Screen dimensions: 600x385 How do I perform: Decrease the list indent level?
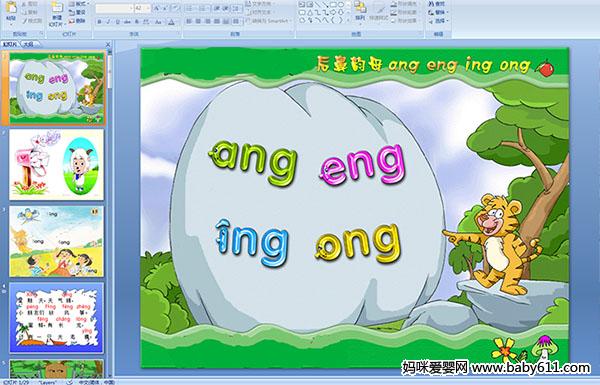click(x=217, y=8)
